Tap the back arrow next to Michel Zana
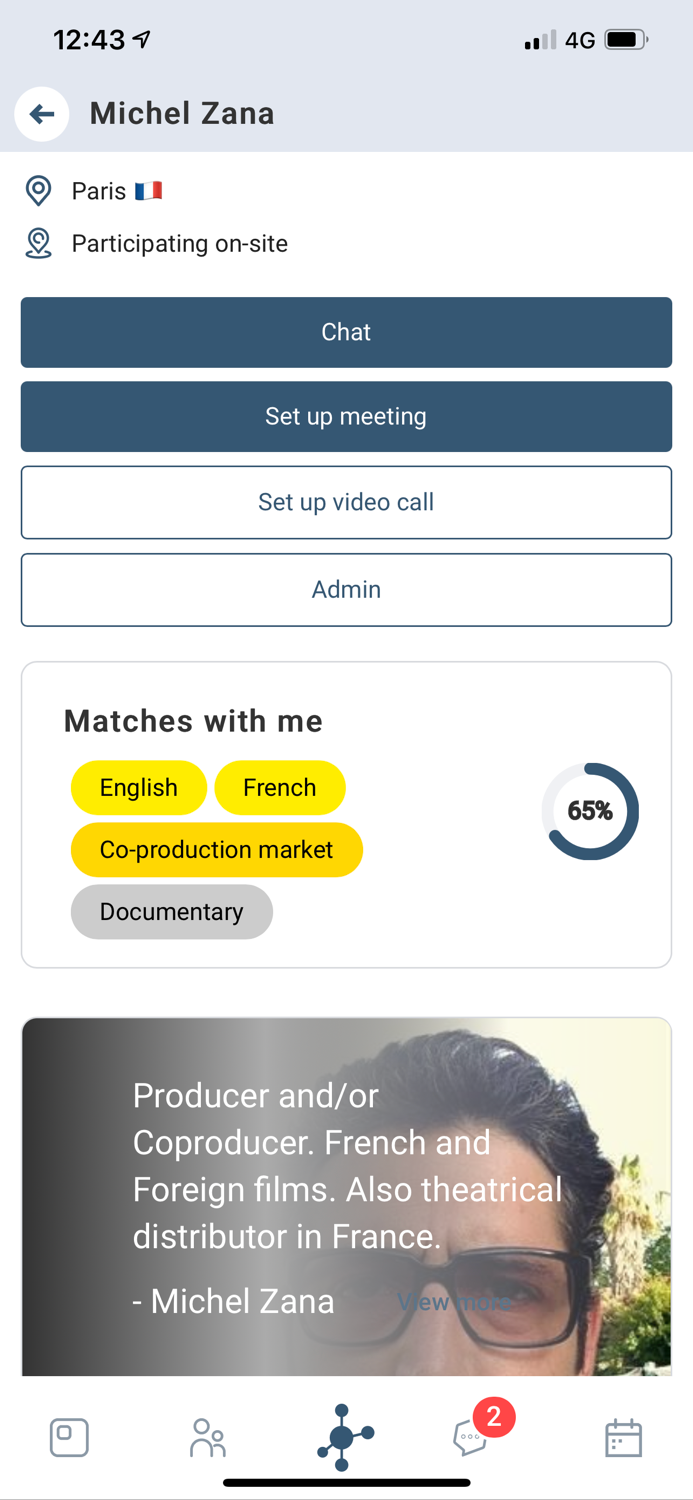This screenshot has height=1500, width=693. [41, 113]
